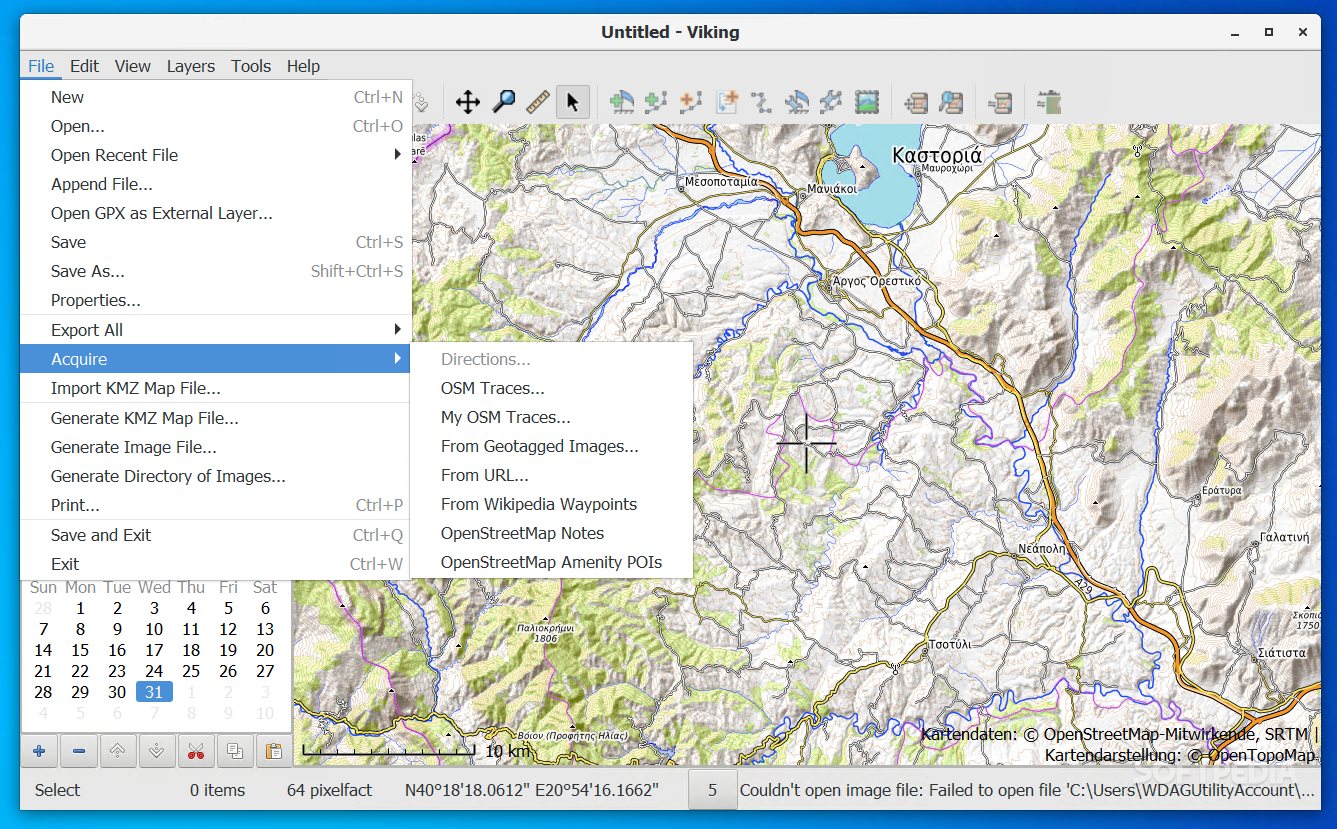This screenshot has height=829, width=1337.
Task: Select the DEM Download tool
Action: point(1048,101)
